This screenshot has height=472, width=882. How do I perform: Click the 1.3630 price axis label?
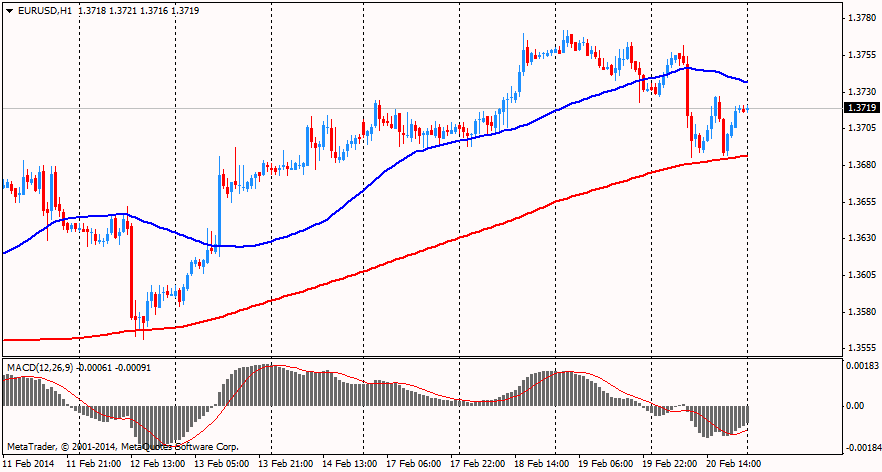861,238
